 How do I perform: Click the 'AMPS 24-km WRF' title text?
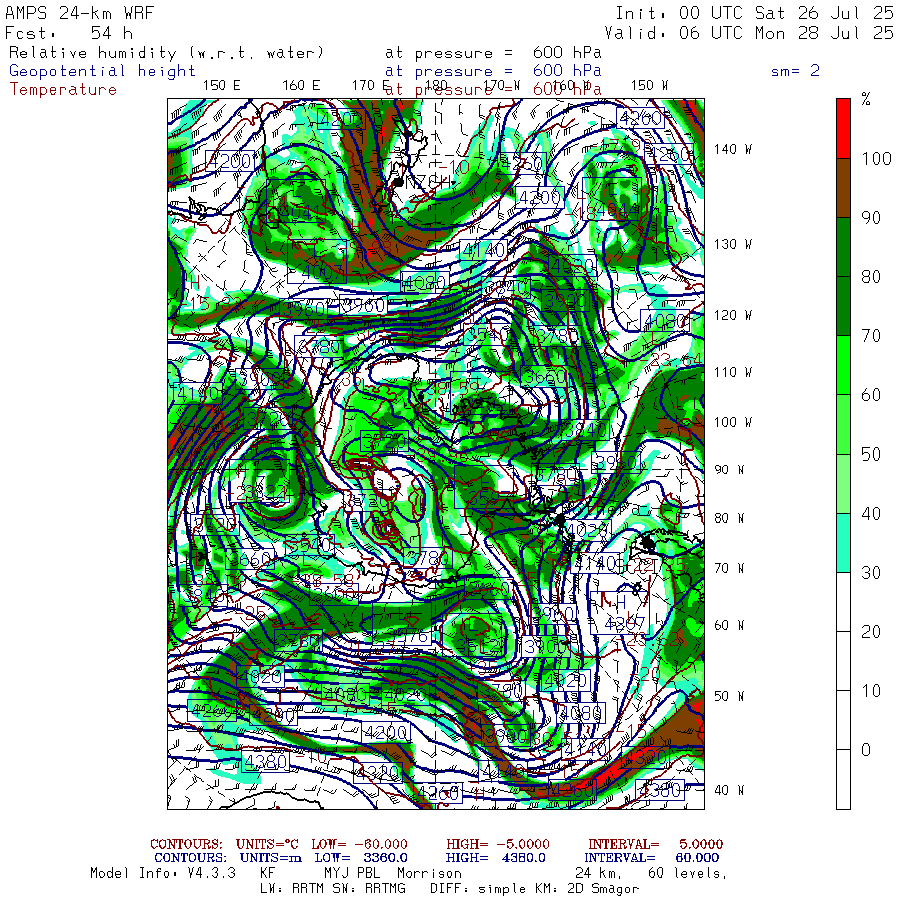79,13
